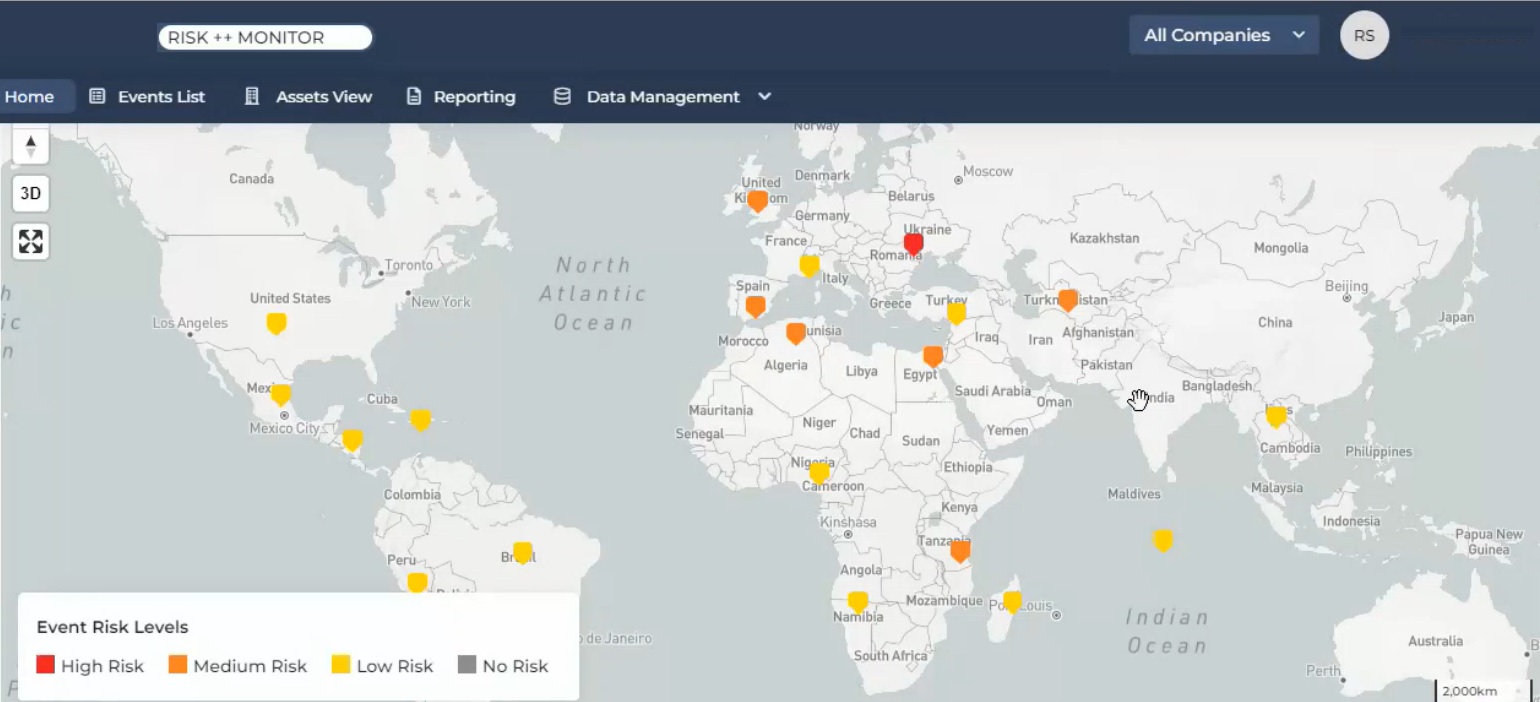
Task: Click the Home navigation button
Action: pyautogui.click(x=30, y=97)
